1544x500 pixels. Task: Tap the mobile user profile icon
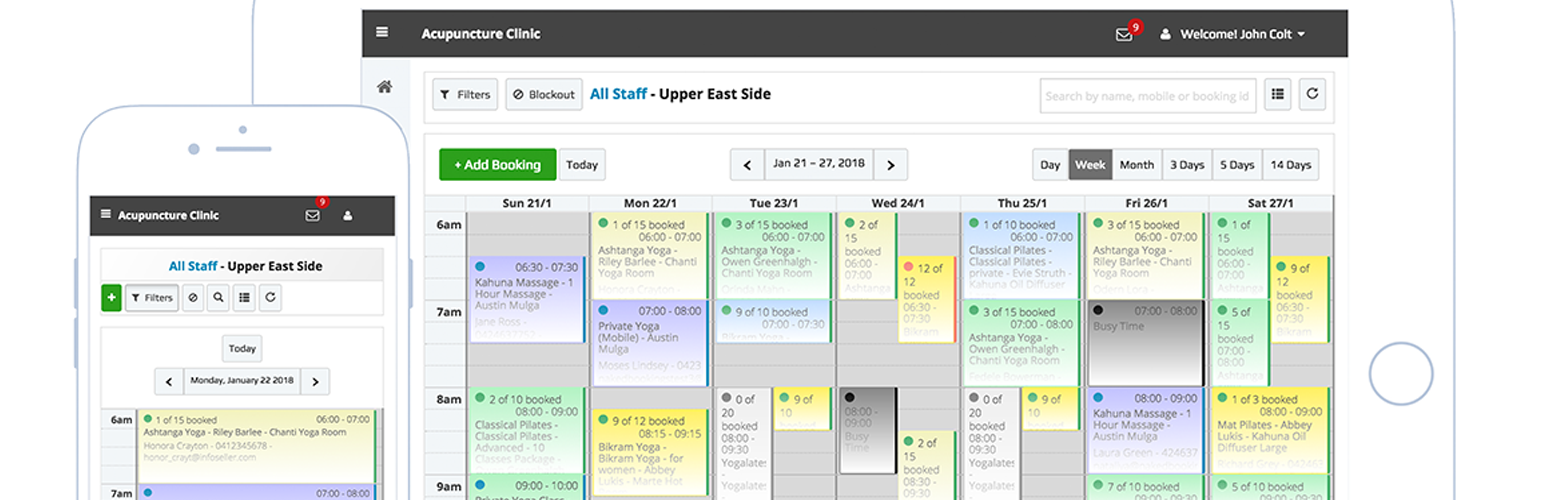(x=348, y=215)
